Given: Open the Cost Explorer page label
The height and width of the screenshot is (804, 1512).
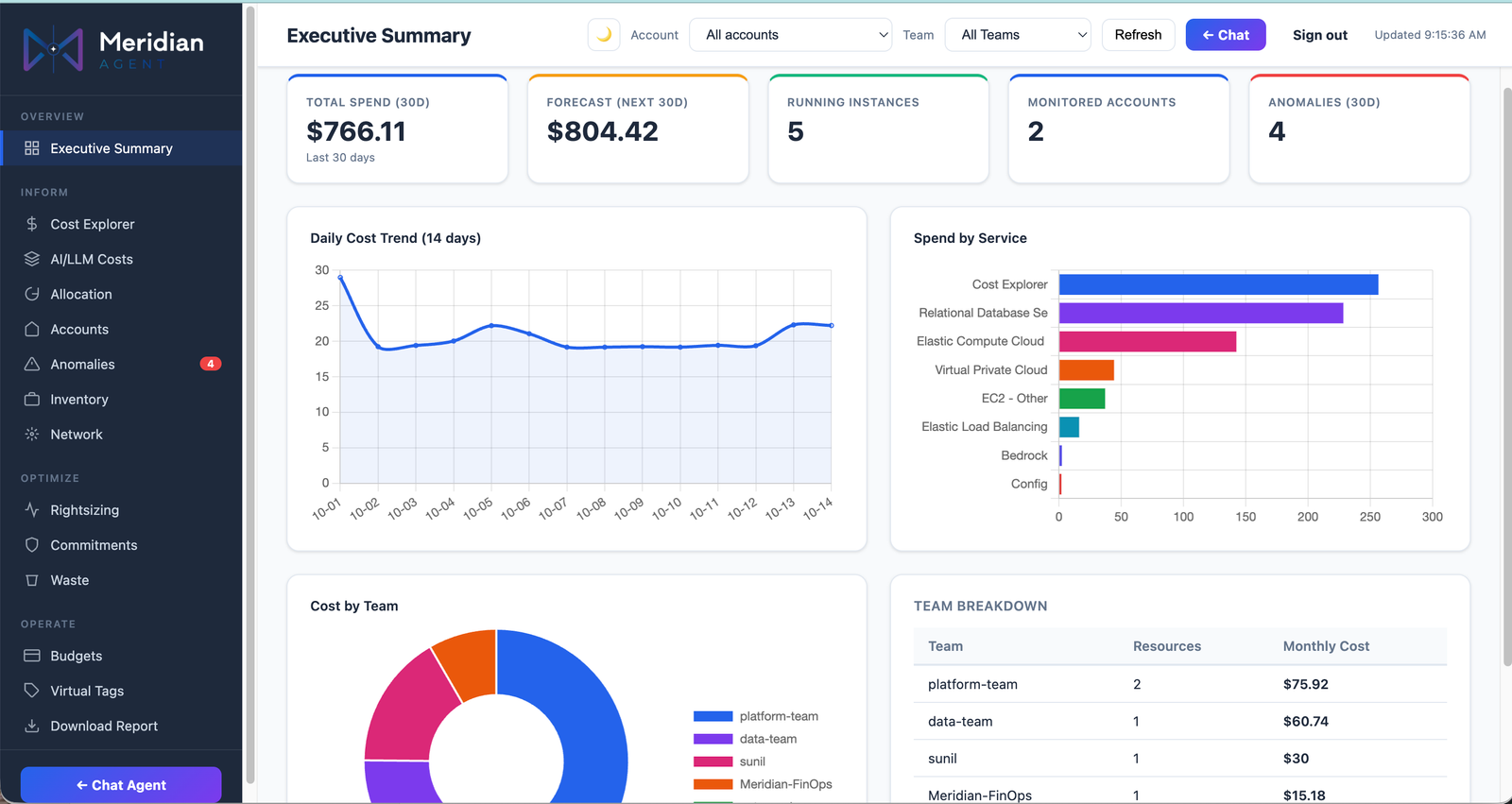Looking at the screenshot, I should [93, 224].
